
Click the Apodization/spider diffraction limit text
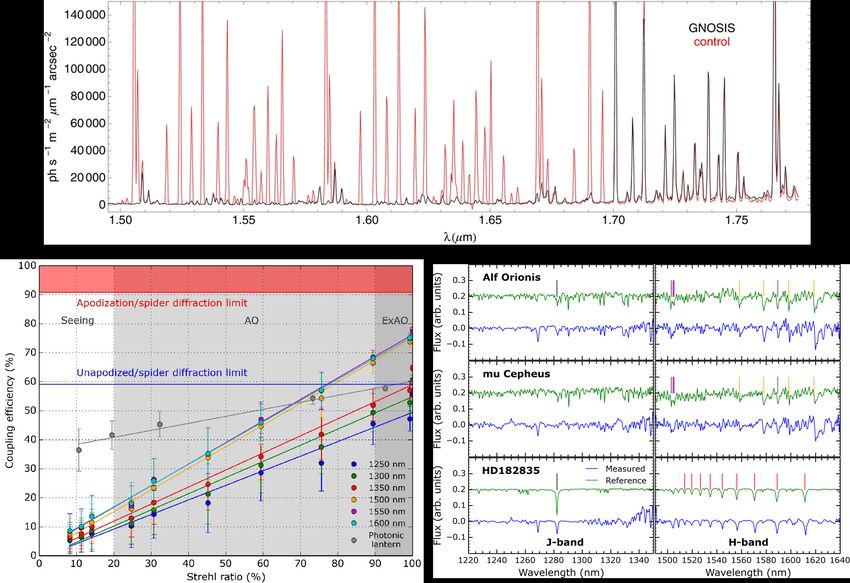pos(162,303)
